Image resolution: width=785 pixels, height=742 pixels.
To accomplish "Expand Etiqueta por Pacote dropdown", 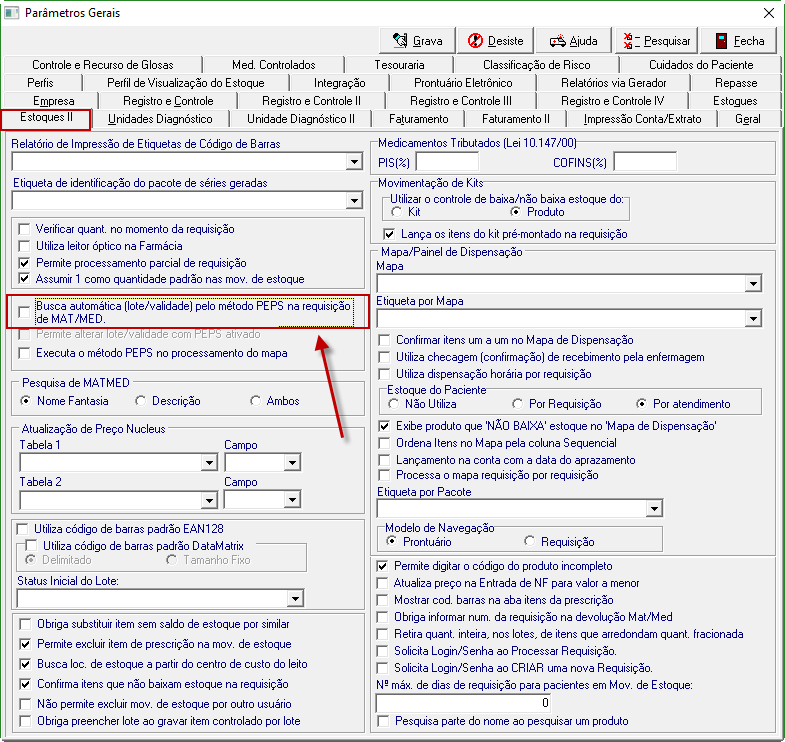I will point(654,509).
